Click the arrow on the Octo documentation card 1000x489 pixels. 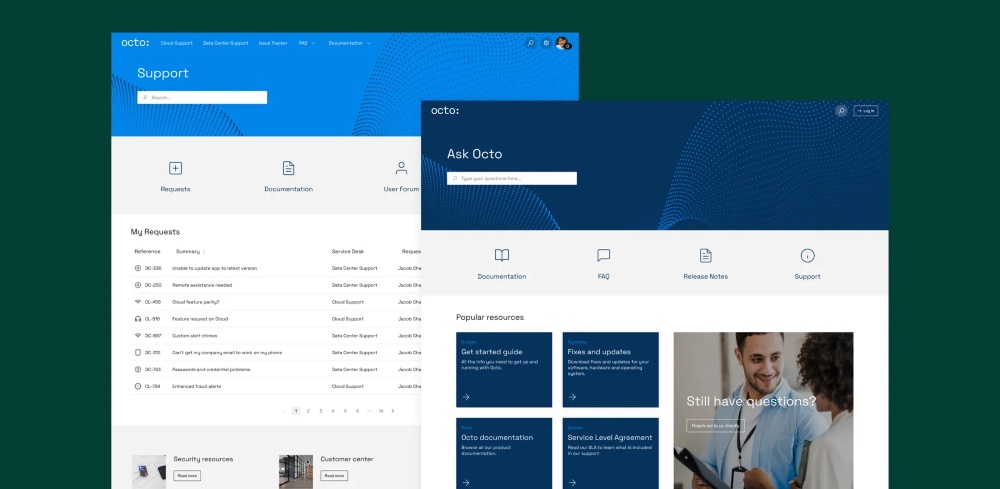[x=466, y=483]
